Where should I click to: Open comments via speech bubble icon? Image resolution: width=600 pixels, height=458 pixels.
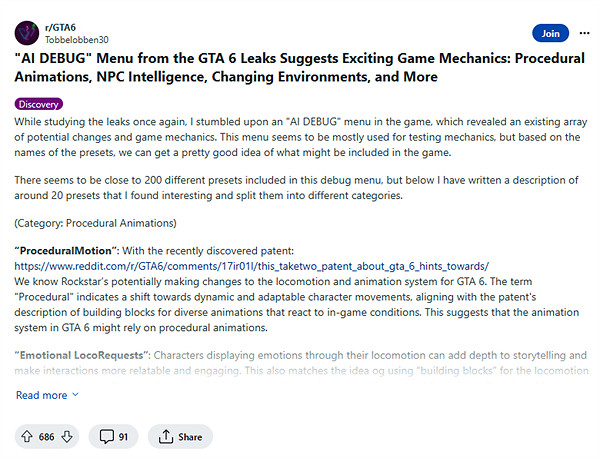coord(104,436)
